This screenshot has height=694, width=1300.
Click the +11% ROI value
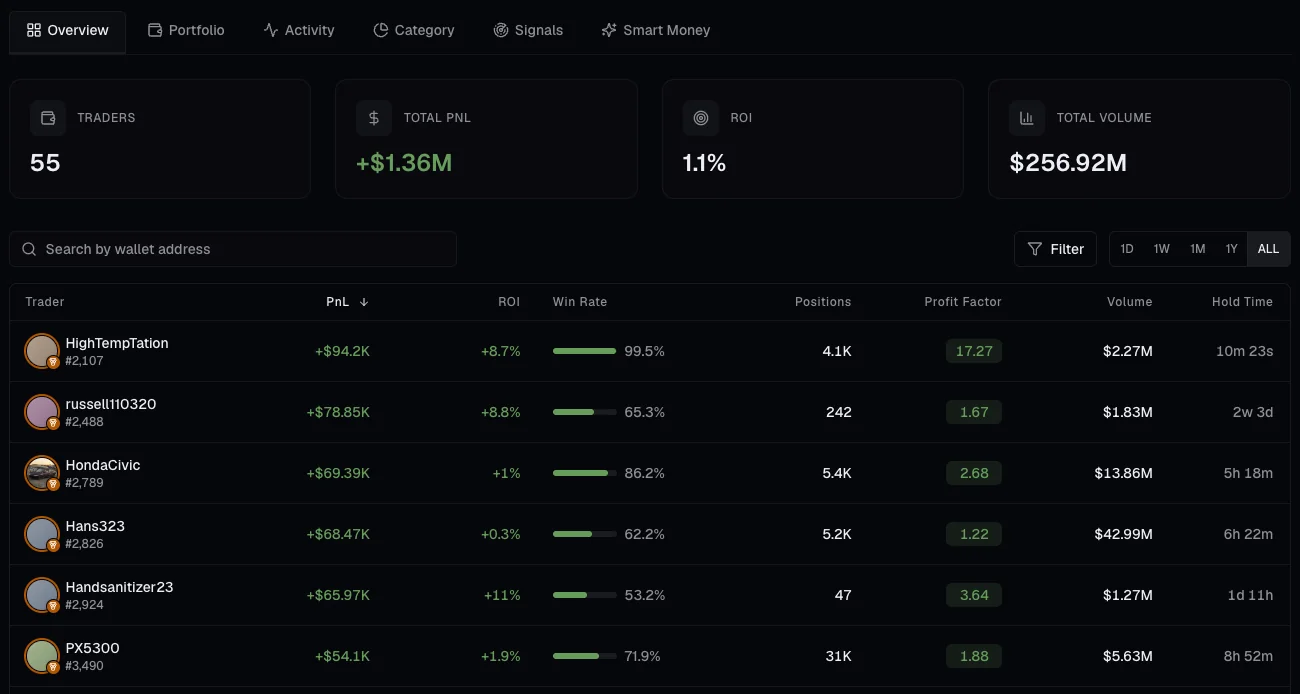click(x=502, y=595)
